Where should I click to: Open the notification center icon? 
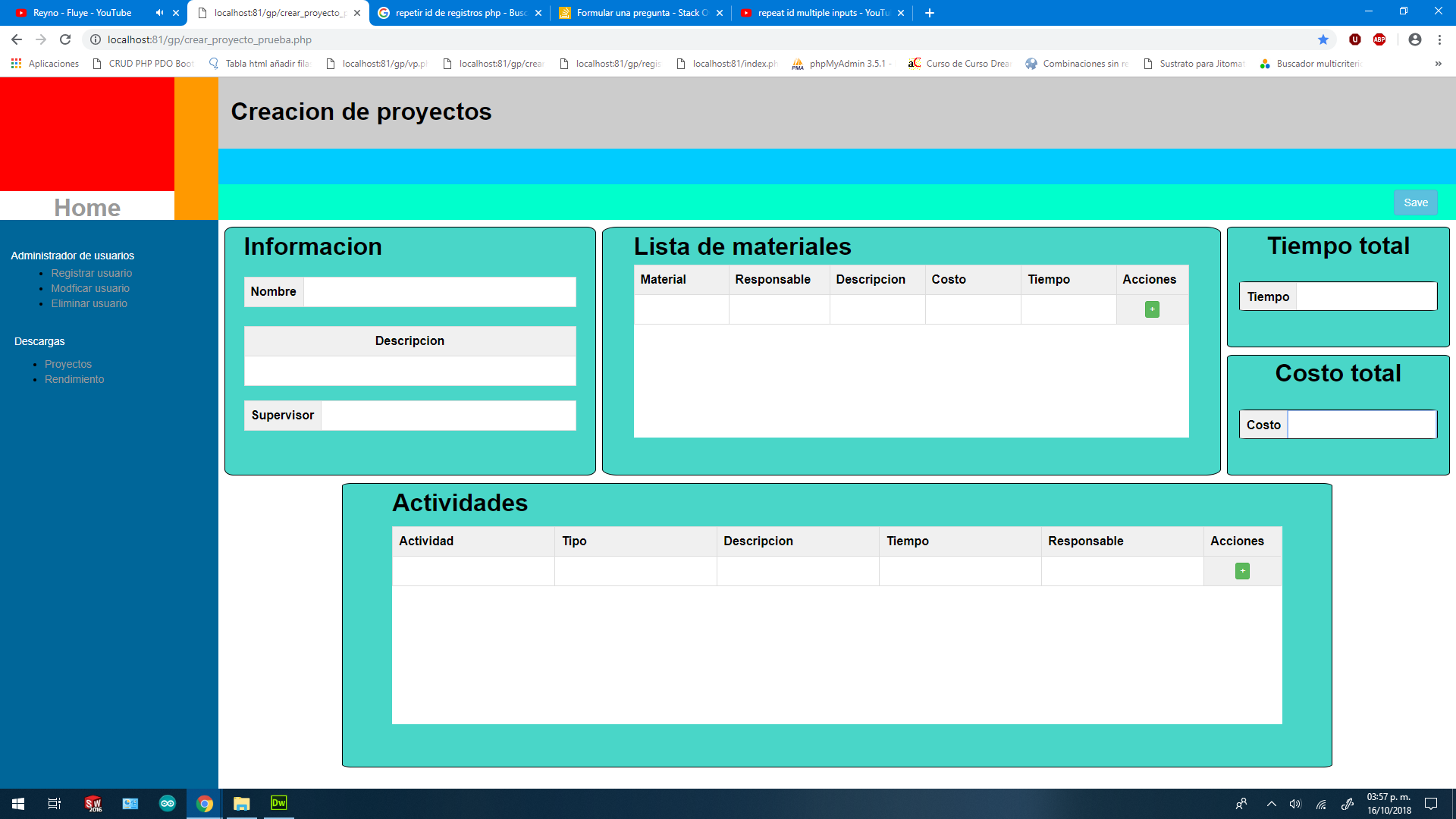pyautogui.click(x=1431, y=804)
